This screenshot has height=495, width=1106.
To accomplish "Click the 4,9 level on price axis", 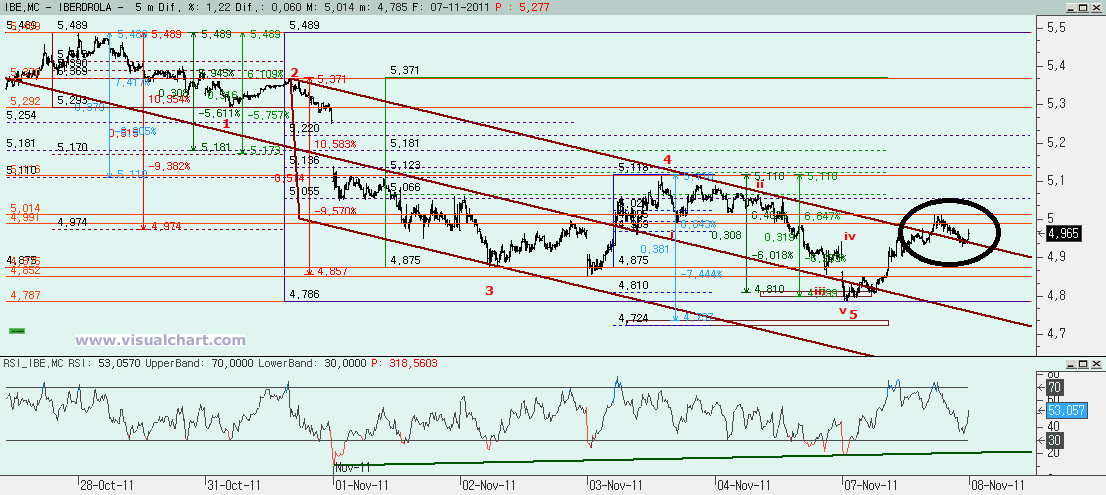I will tap(1056, 257).
